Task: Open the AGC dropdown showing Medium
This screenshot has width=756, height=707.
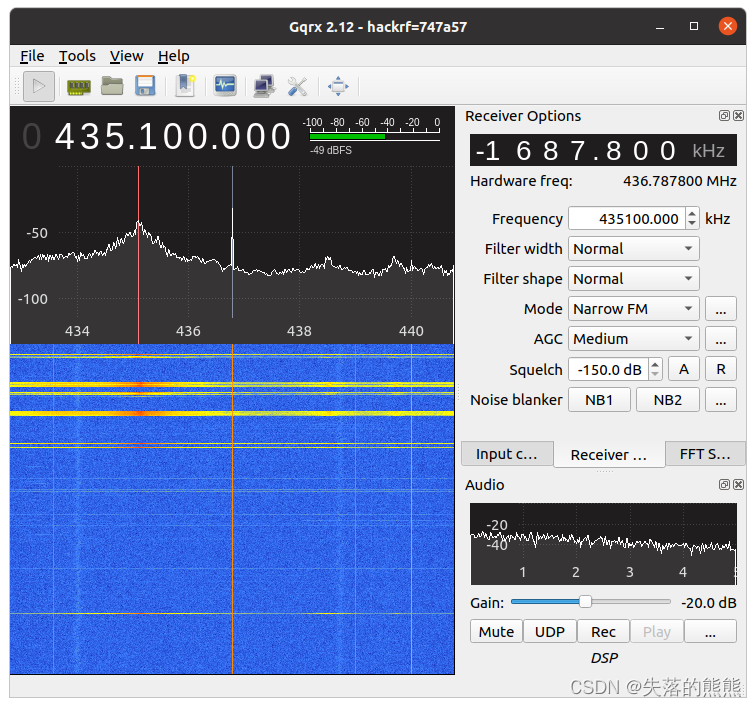Action: [634, 339]
